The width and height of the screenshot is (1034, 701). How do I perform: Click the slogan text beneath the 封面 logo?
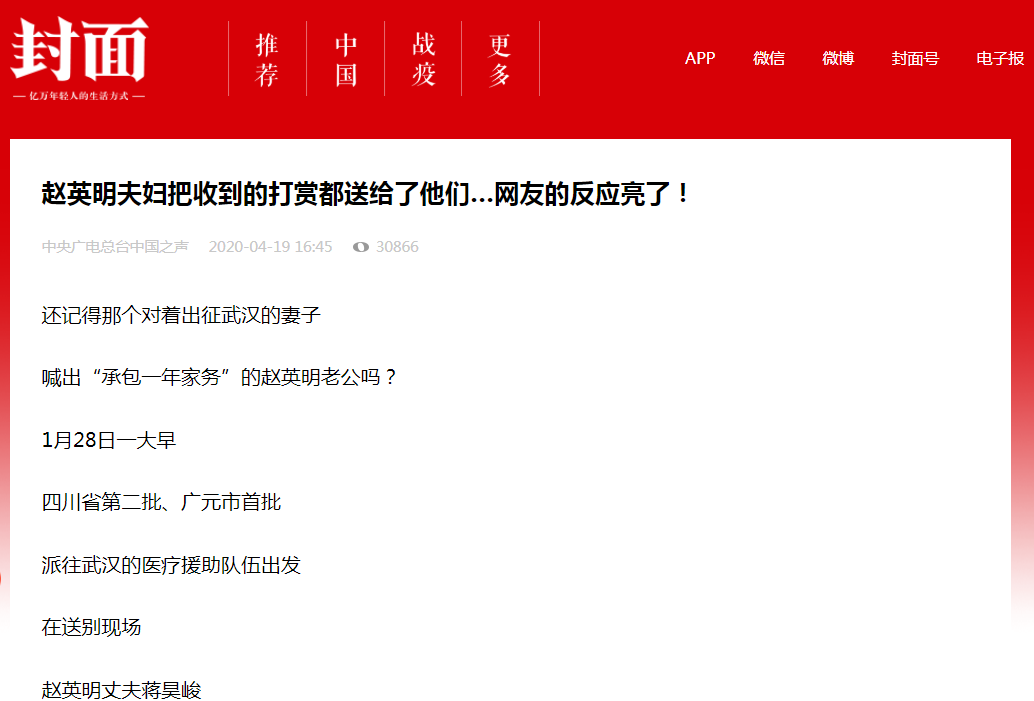pyautogui.click(x=79, y=97)
